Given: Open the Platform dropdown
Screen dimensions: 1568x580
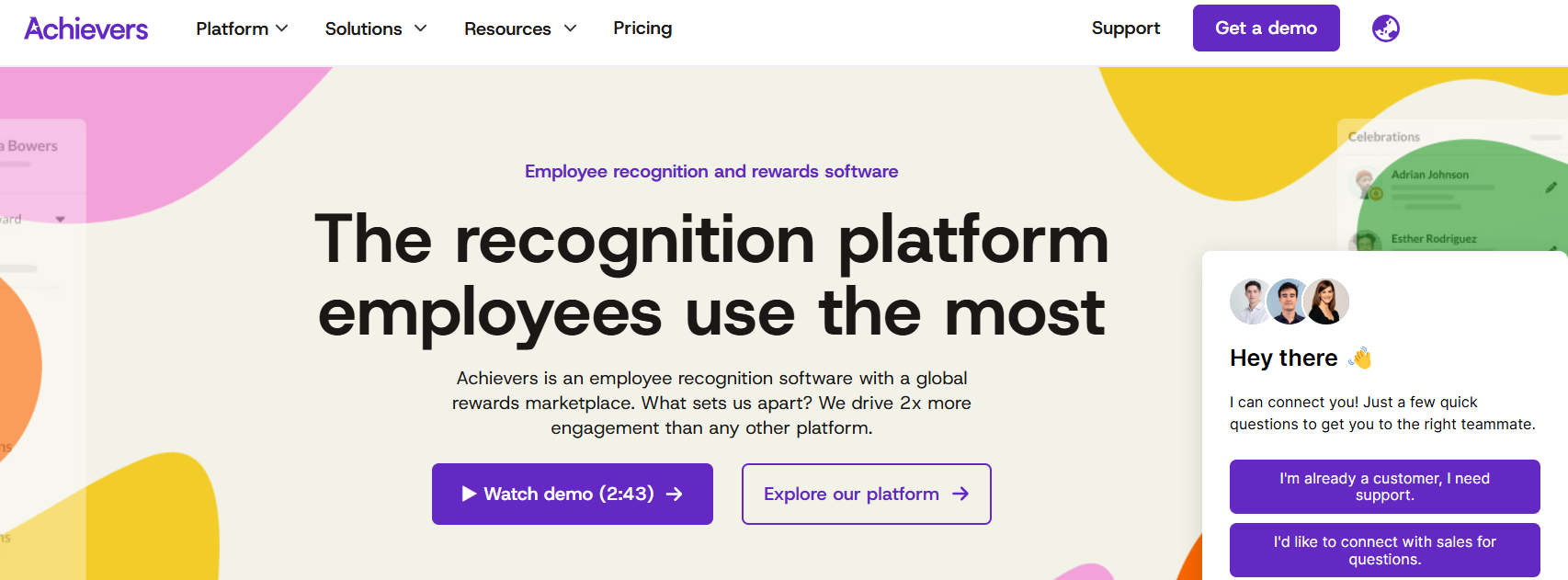Looking at the screenshot, I should click(x=241, y=28).
